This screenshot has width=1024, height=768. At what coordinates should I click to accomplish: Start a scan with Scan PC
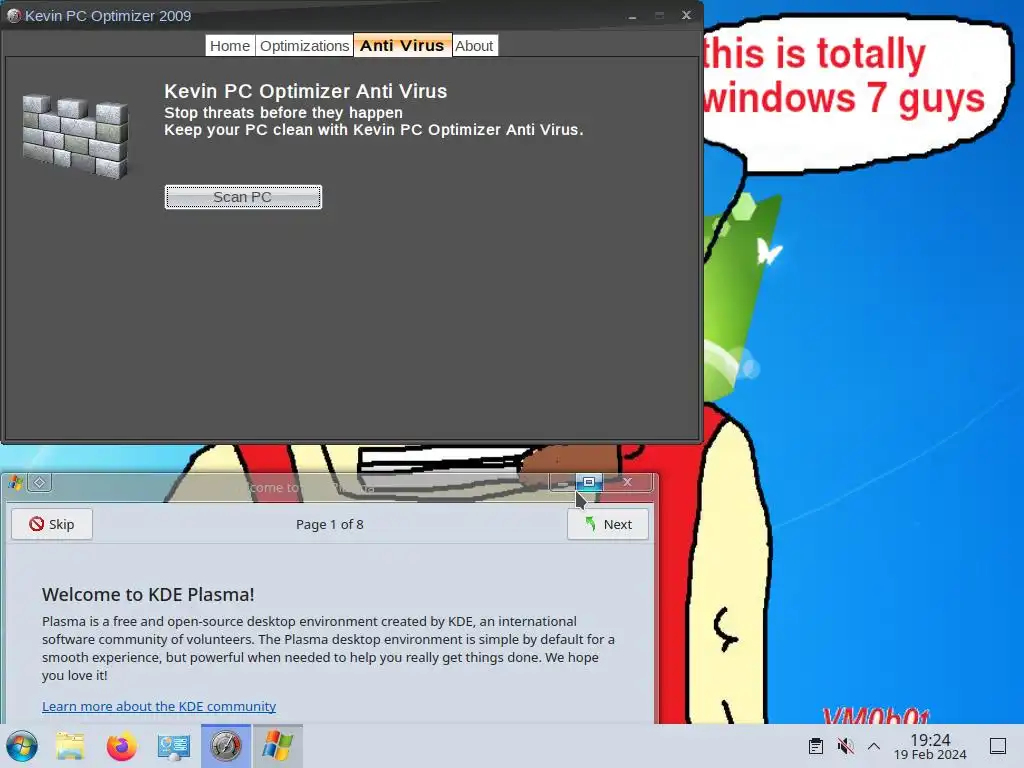point(243,197)
